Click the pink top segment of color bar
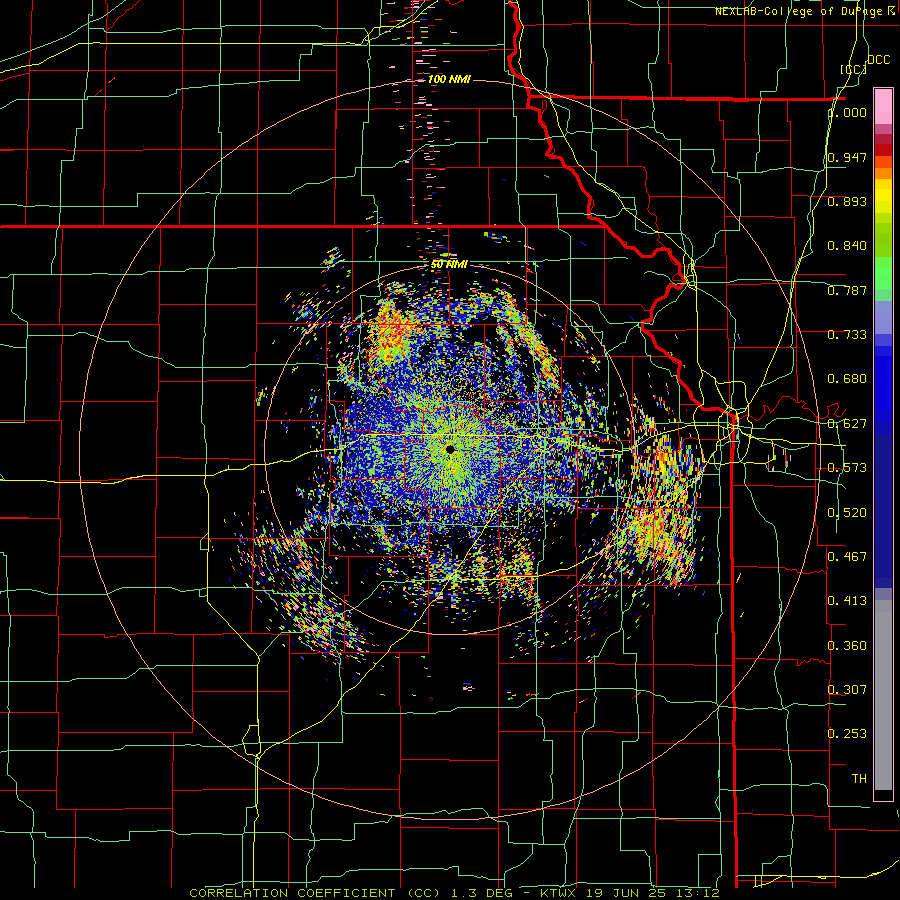The image size is (900, 900). (883, 106)
